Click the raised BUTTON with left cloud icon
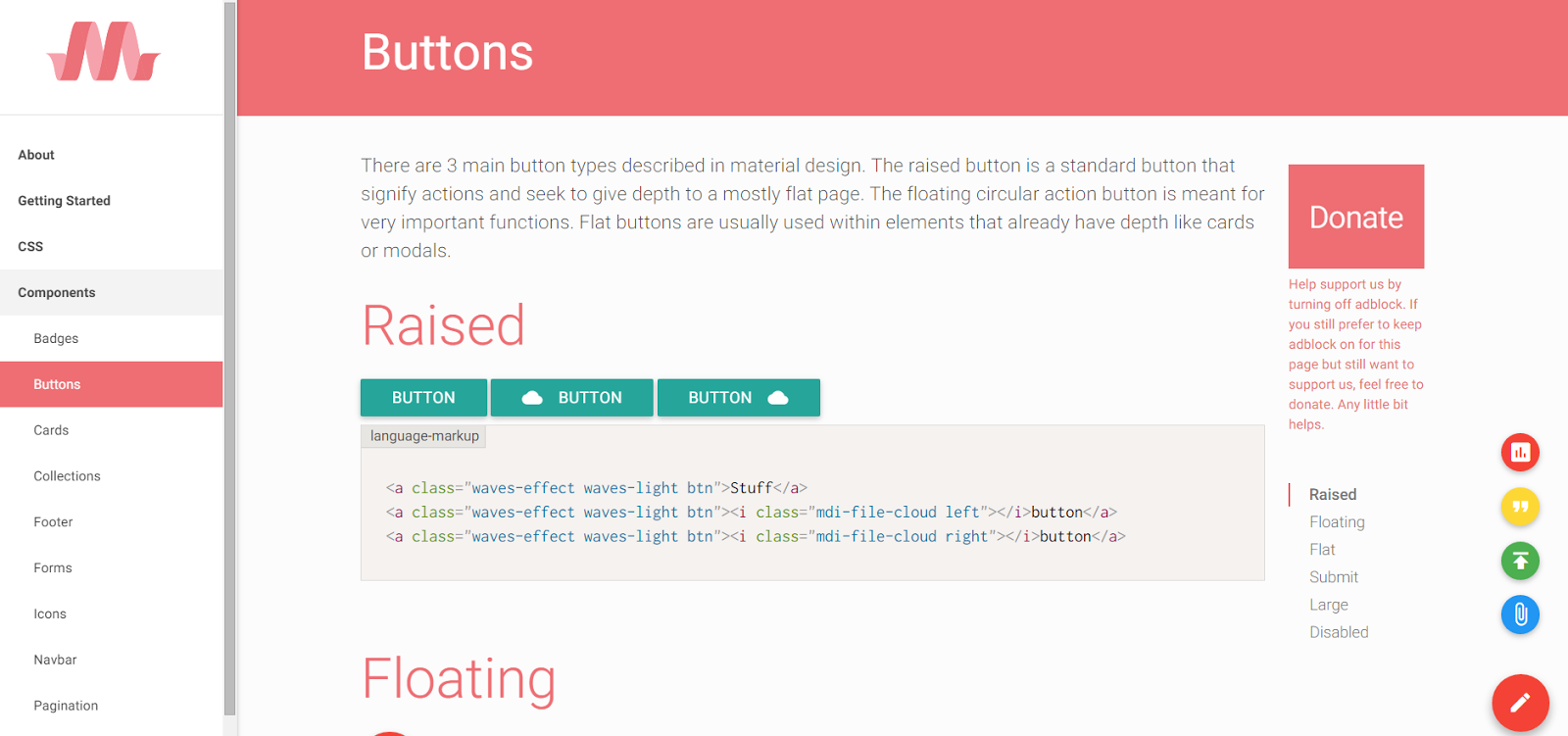 pos(572,398)
